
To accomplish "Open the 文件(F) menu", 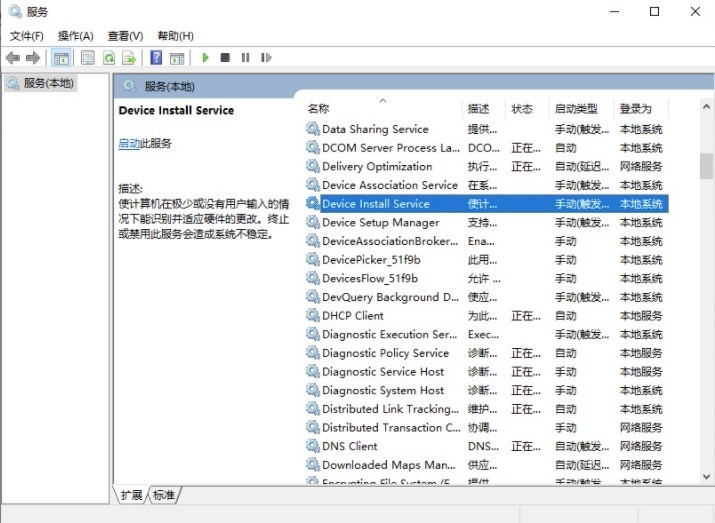I will pyautogui.click(x=27, y=36).
